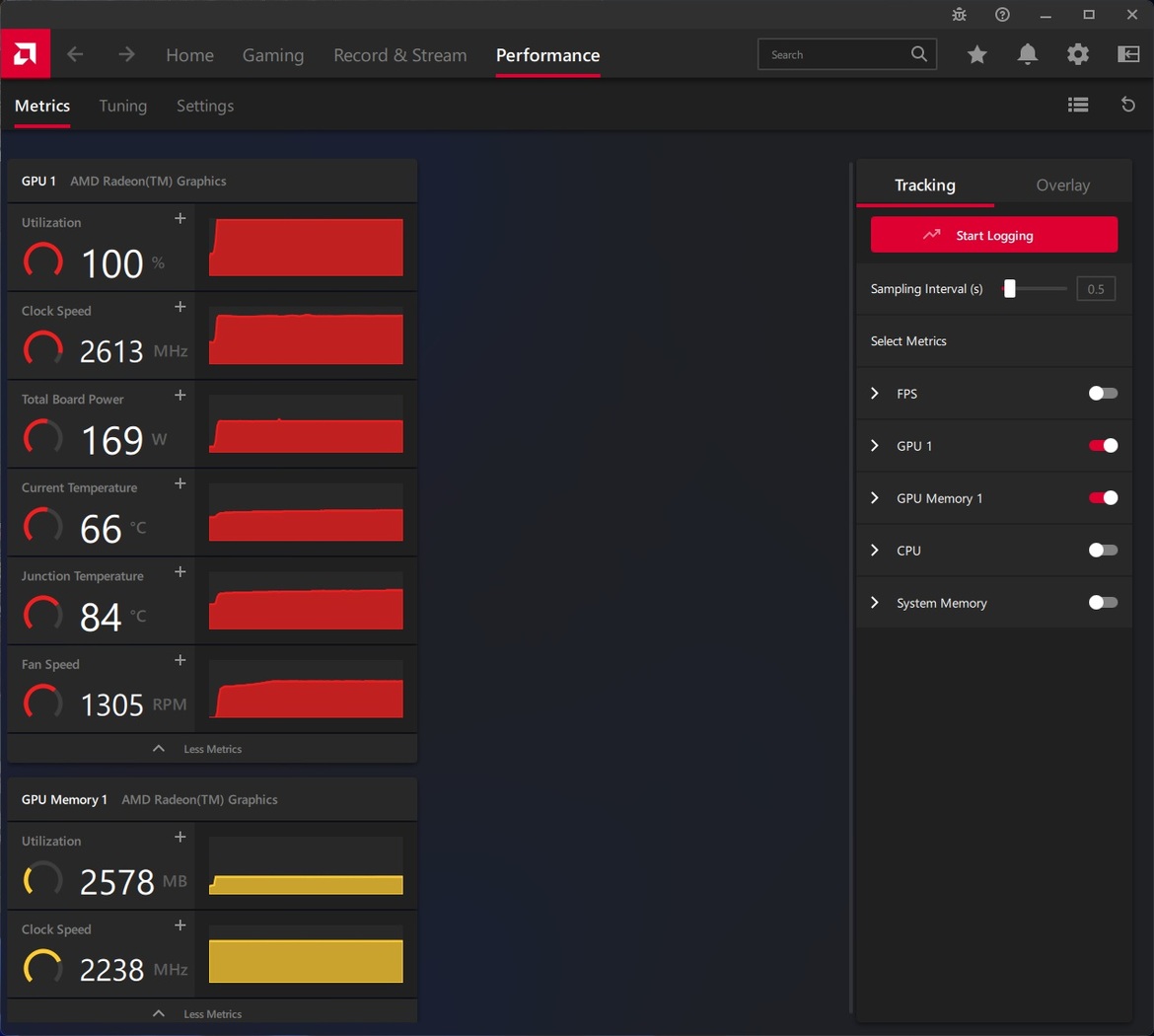Go forward with the right arrow icon
1154x1036 pixels.
click(126, 53)
